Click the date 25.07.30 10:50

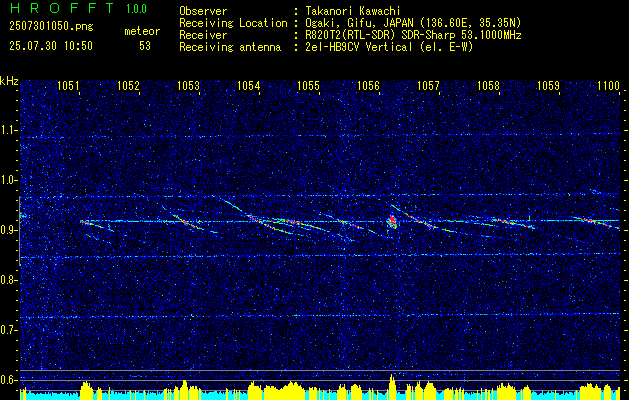click(51, 46)
